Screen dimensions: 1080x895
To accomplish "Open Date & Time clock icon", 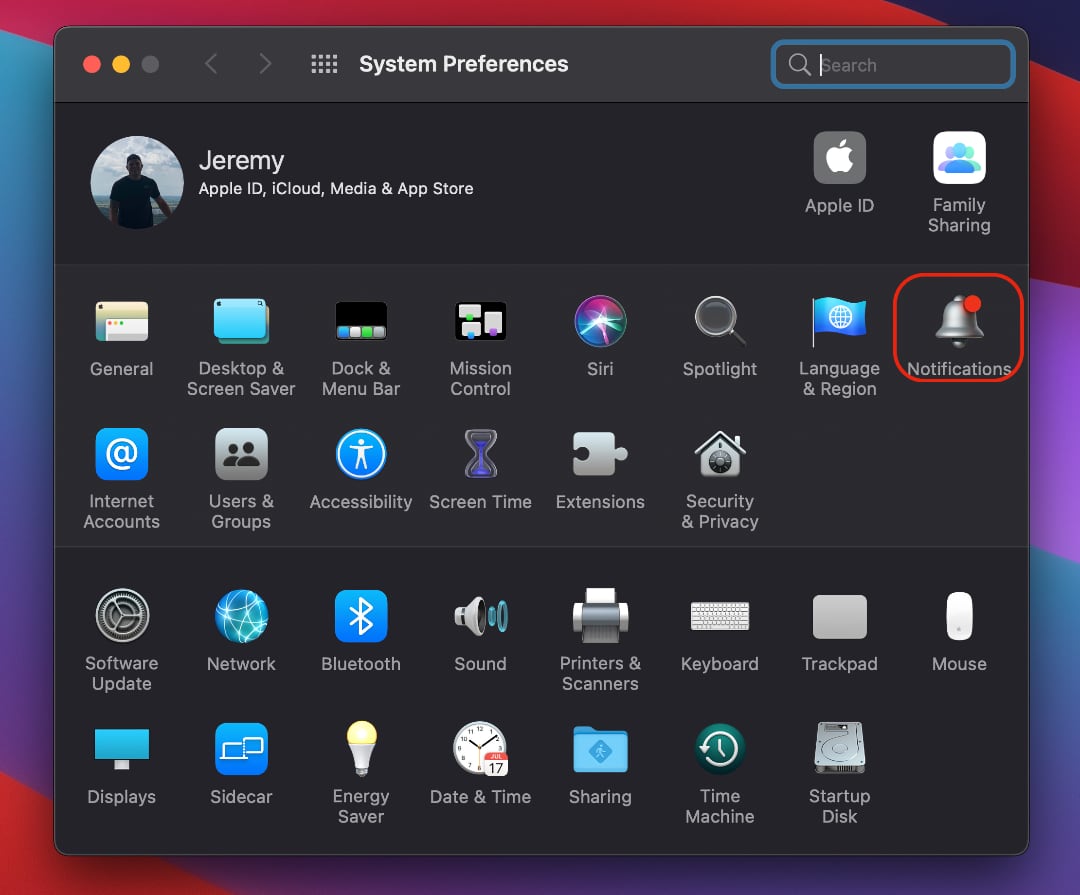I will 481,749.
